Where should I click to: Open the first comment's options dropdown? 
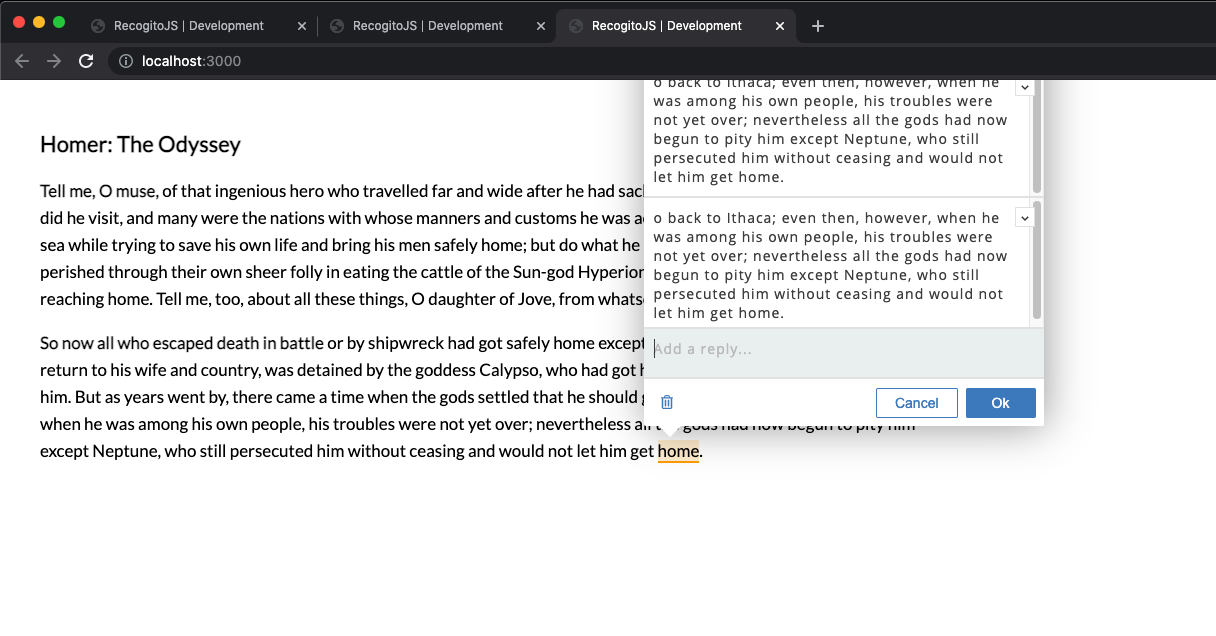[1024, 87]
